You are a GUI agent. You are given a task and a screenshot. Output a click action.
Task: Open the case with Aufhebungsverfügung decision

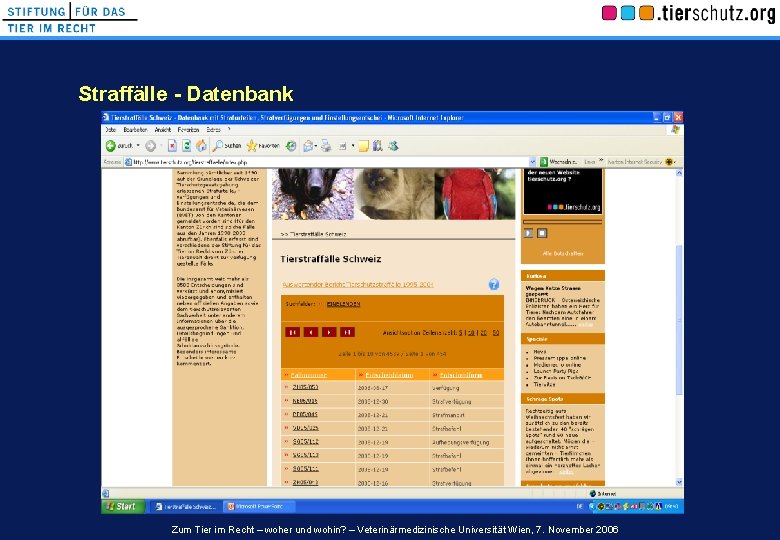pos(305,442)
